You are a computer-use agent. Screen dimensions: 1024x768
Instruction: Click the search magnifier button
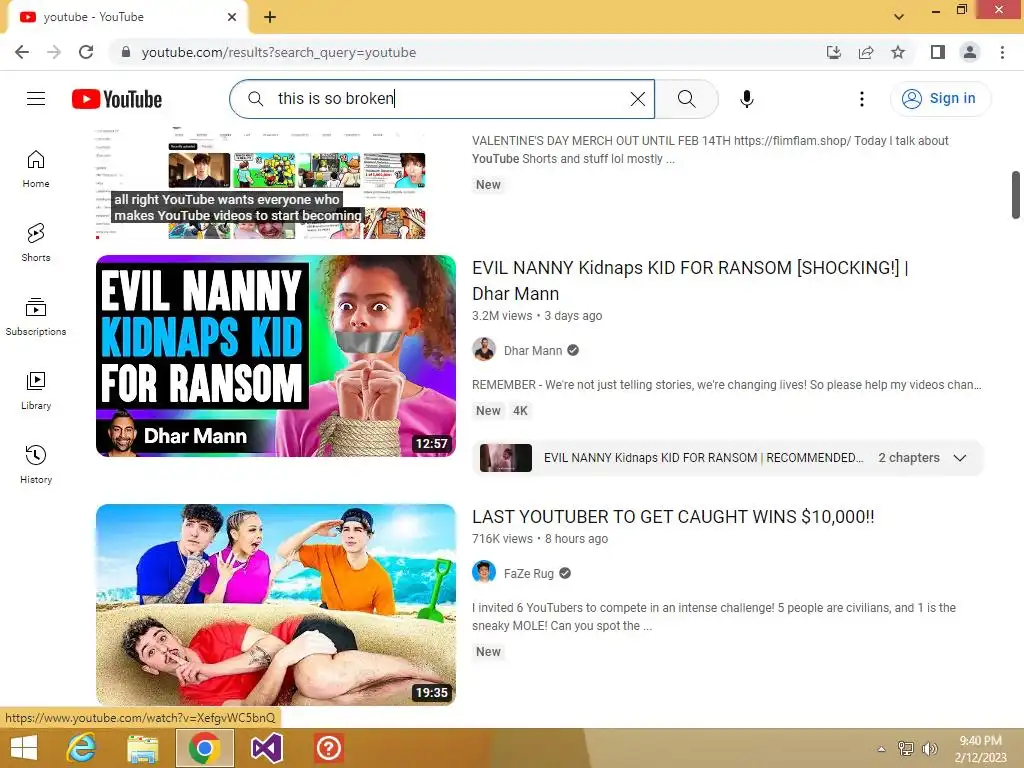tap(686, 99)
